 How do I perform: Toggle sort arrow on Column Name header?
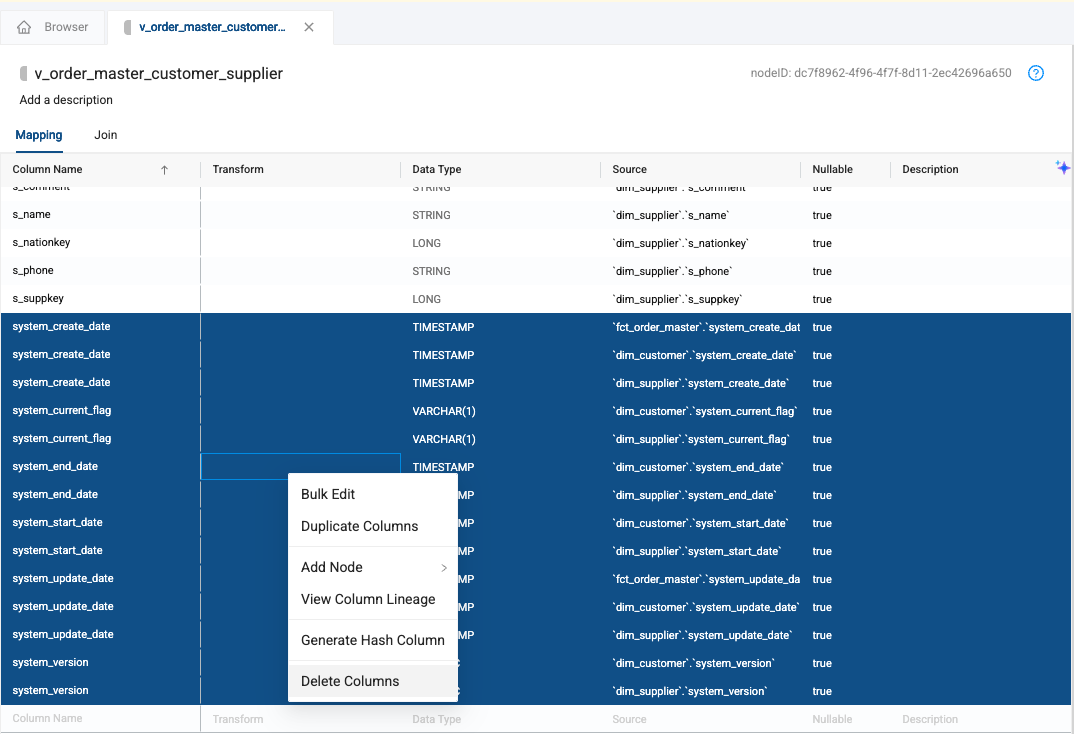[x=164, y=170]
